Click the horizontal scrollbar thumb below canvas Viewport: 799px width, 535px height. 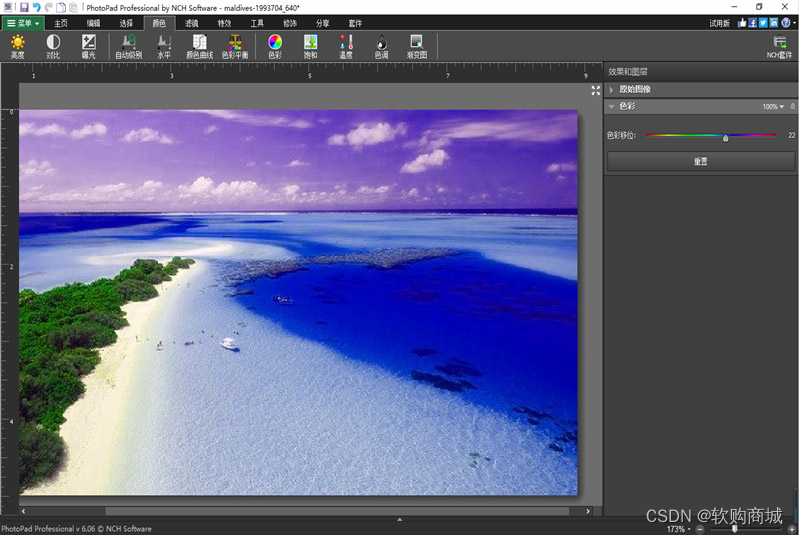point(337,511)
